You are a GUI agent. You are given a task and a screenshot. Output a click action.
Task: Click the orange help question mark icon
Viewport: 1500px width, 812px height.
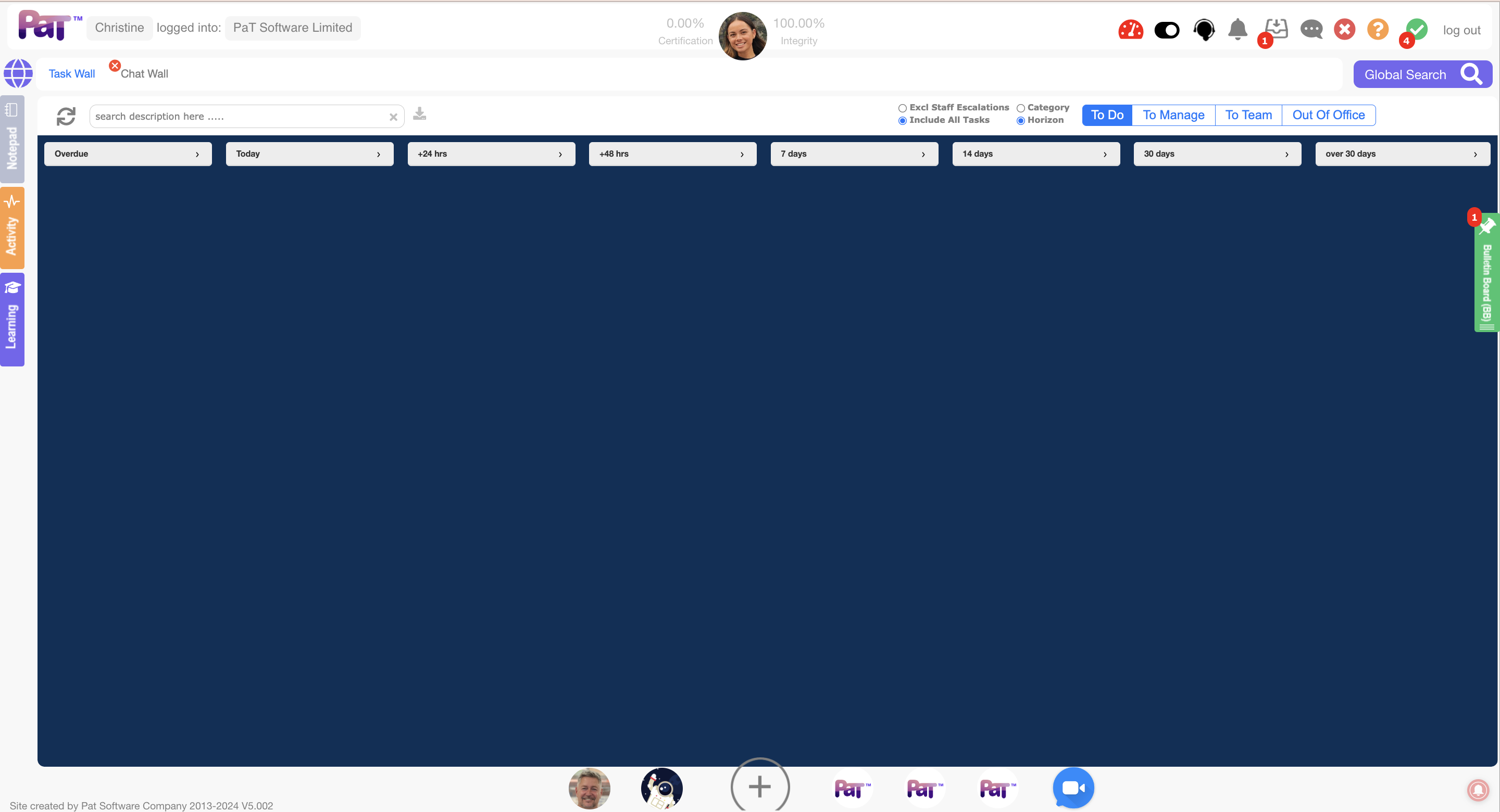pyautogui.click(x=1378, y=29)
